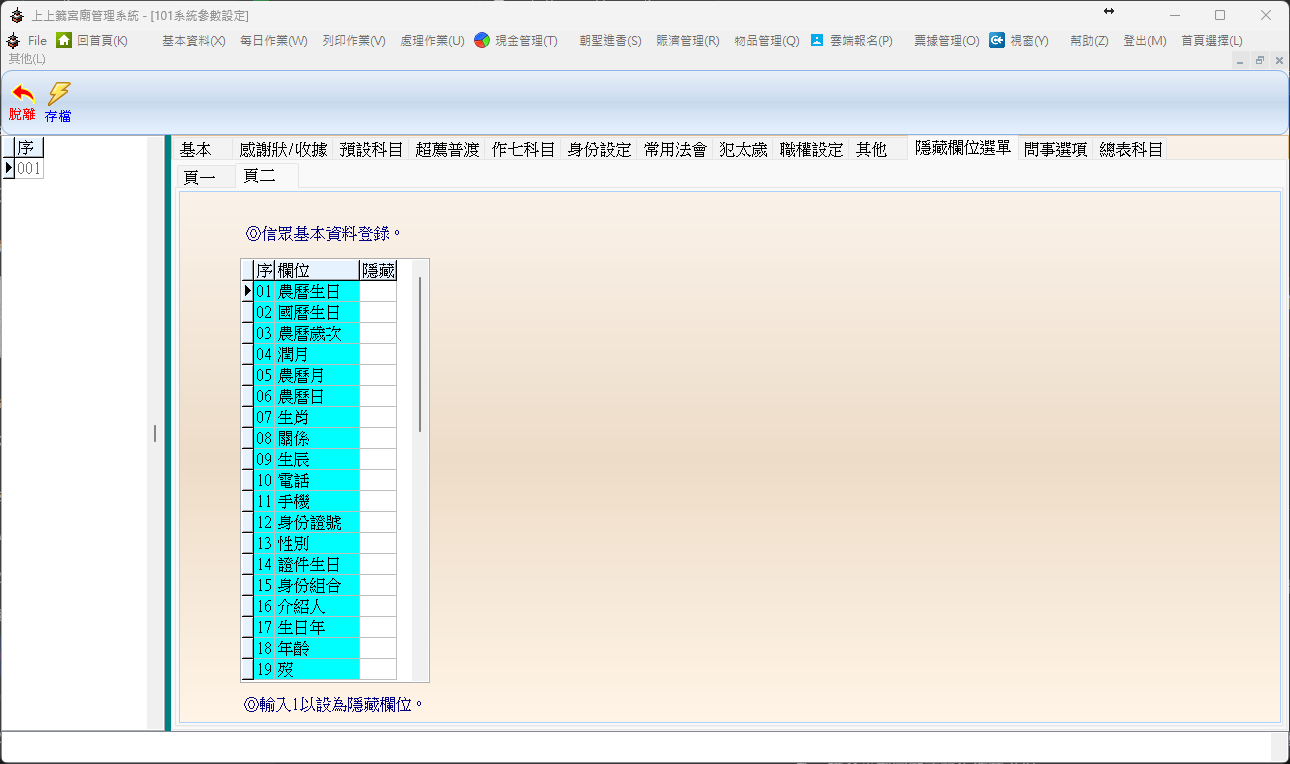Click hide cell for 電話 row
The height and width of the screenshot is (764, 1290).
pyautogui.click(x=378, y=480)
